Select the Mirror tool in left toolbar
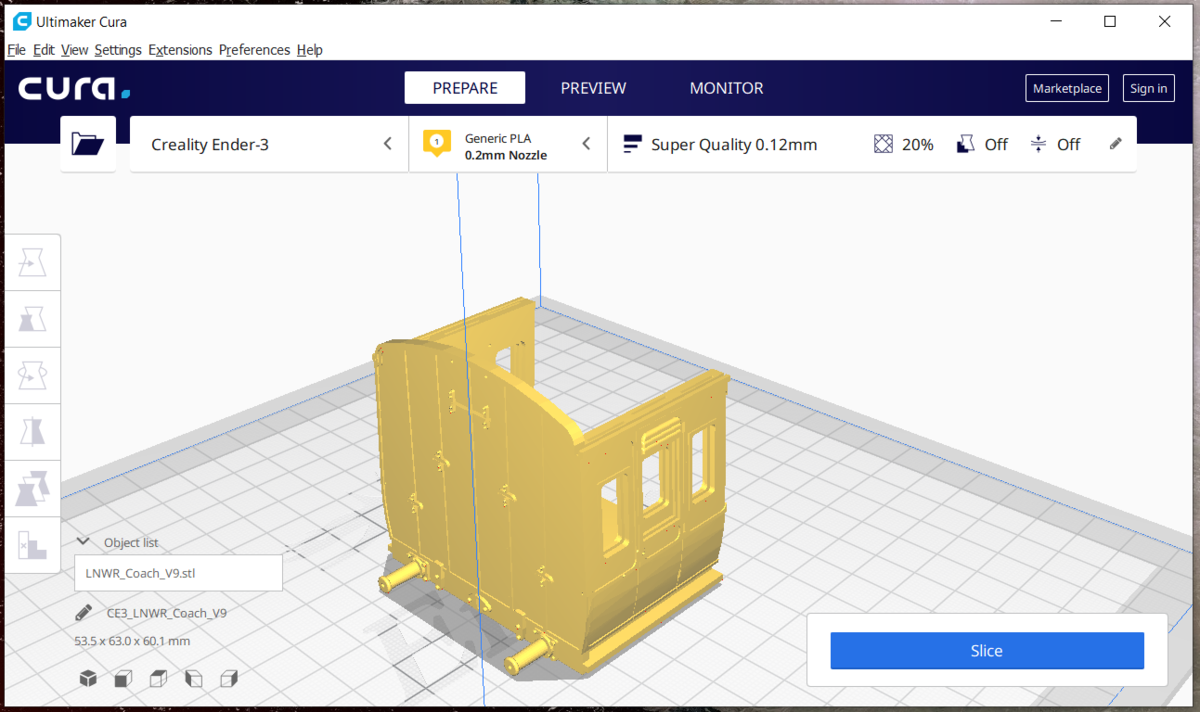1200x712 pixels. tap(33, 432)
